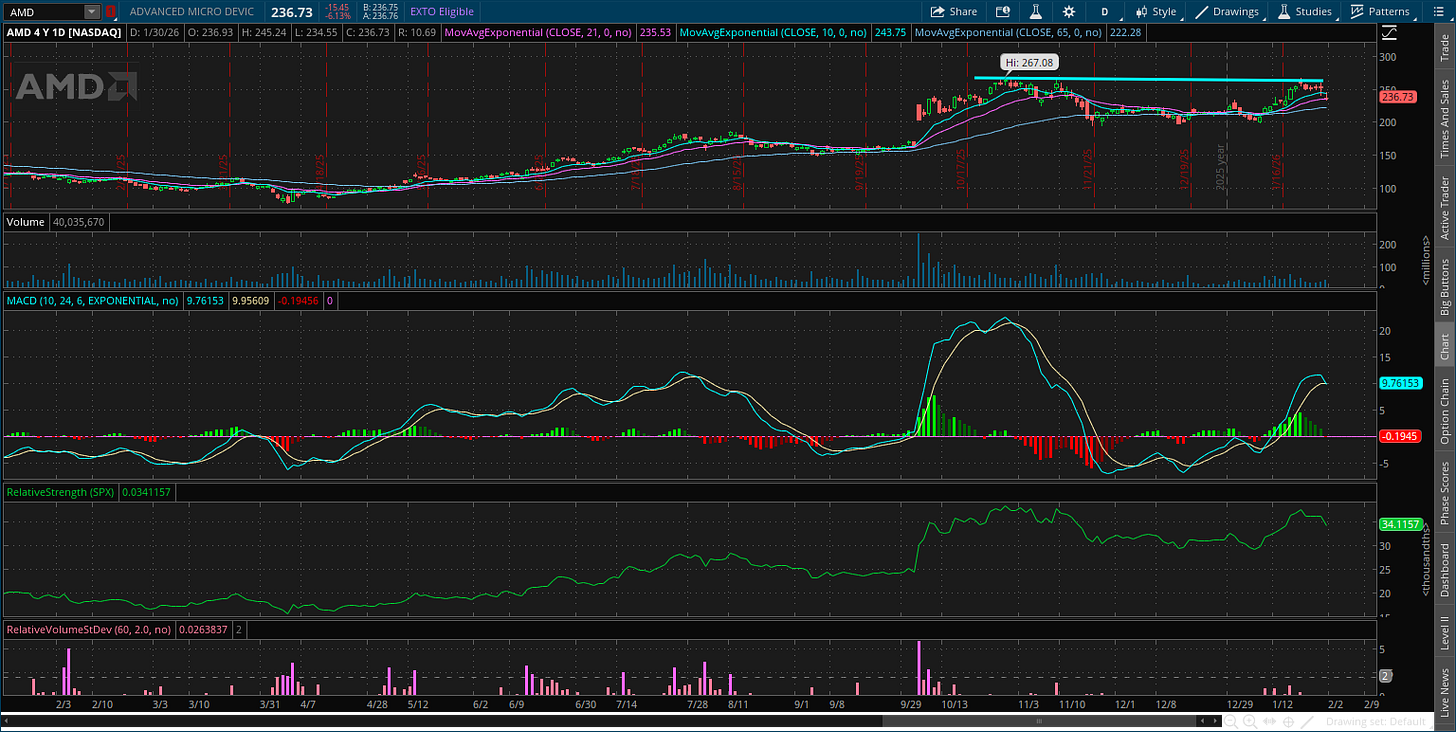
Task: Click the Hi: 267.08 price bubble
Action: click(1028, 62)
